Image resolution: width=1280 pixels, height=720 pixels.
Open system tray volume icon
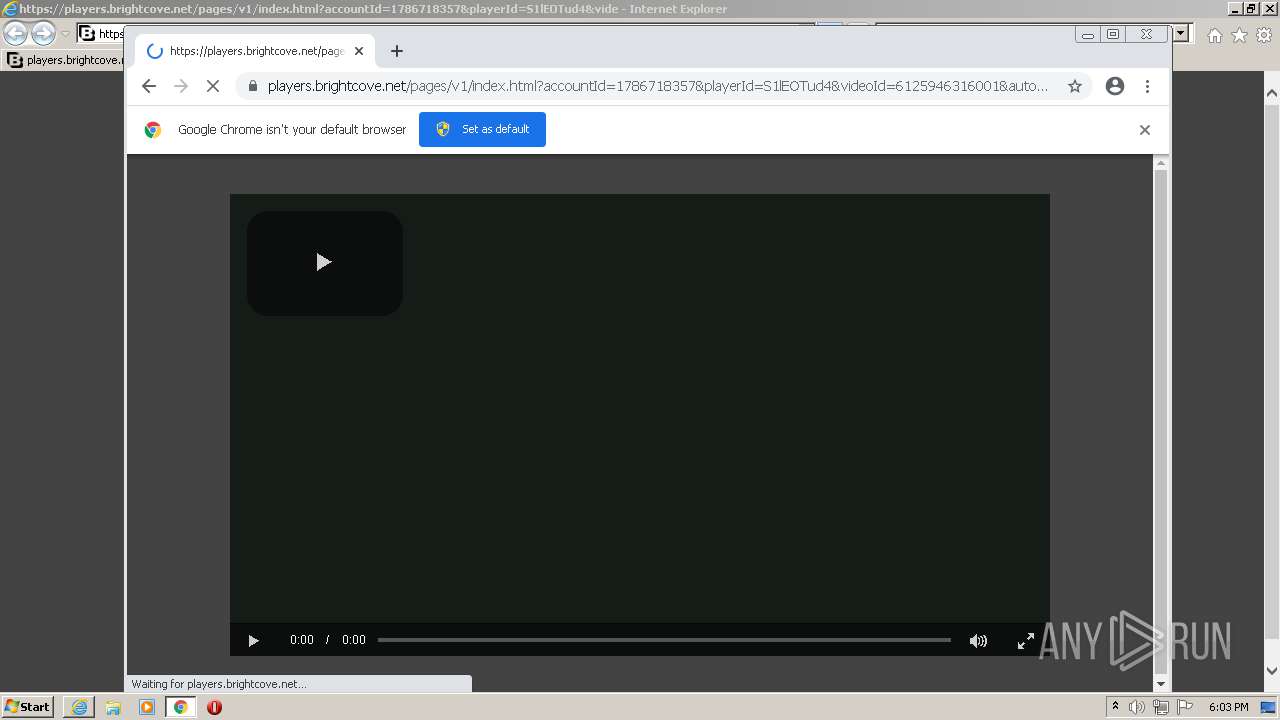point(1137,707)
